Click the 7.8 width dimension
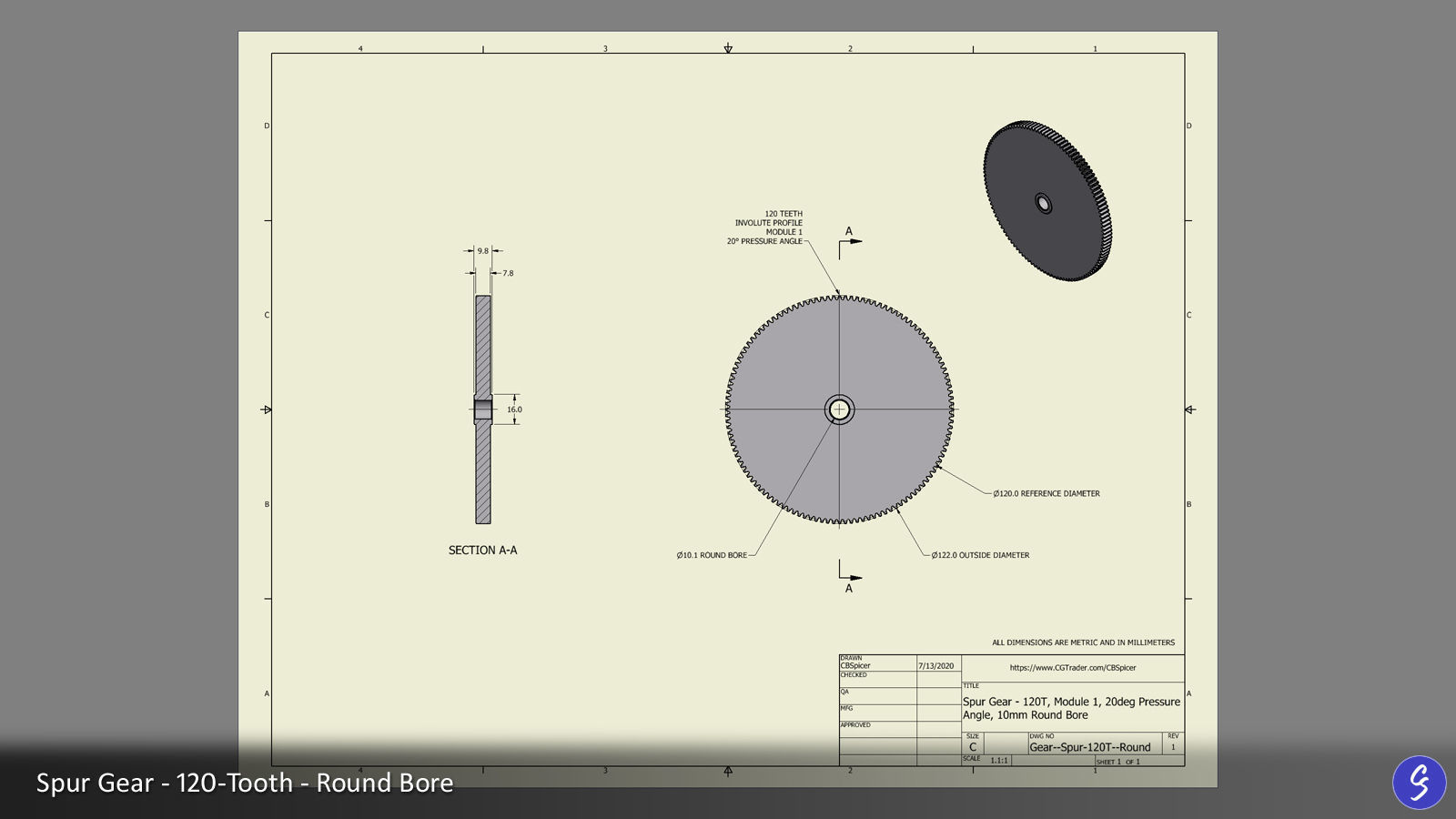Image resolution: width=1456 pixels, height=819 pixels. [x=508, y=273]
